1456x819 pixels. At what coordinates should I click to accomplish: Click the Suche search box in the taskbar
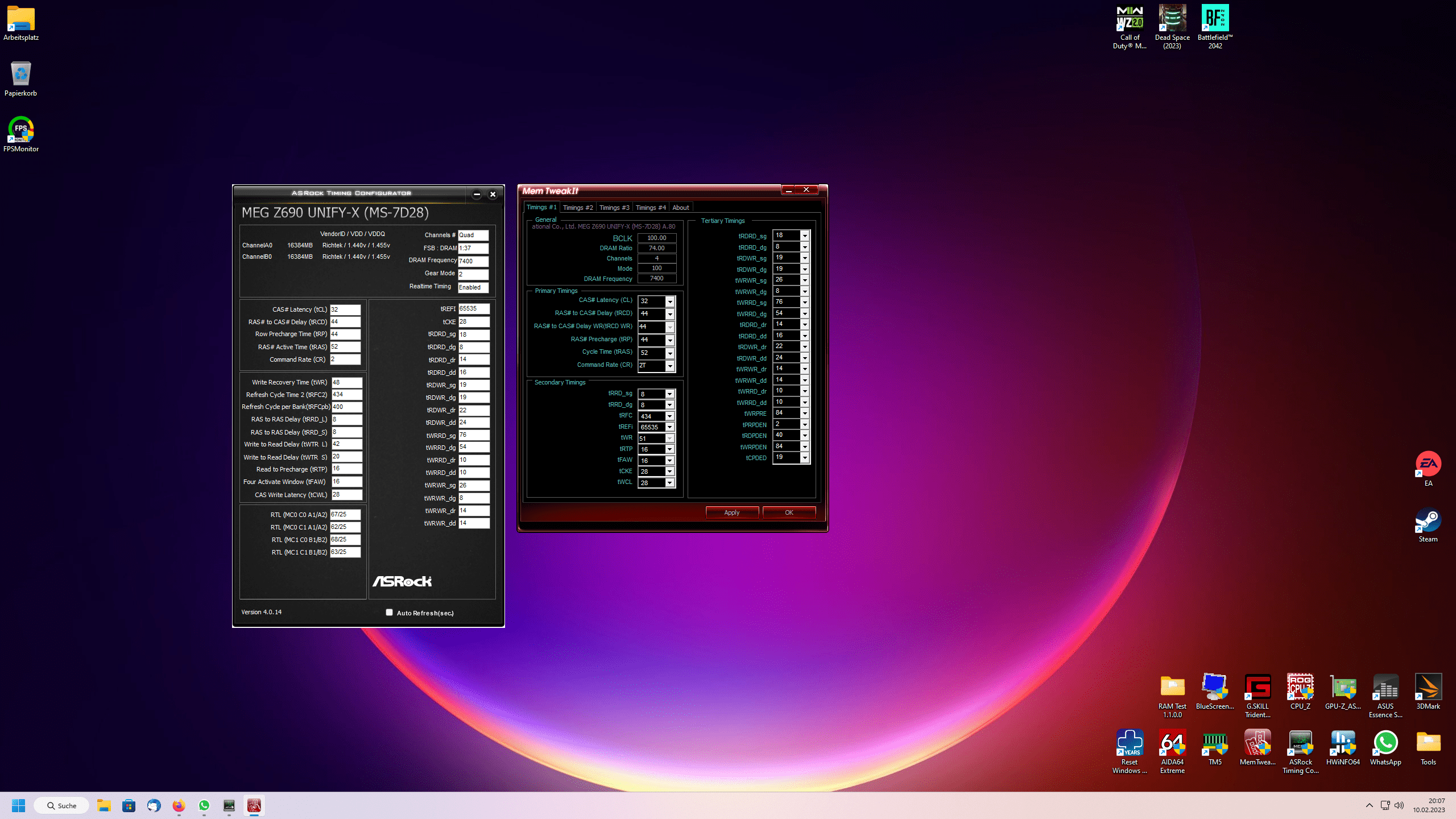click(x=61, y=805)
